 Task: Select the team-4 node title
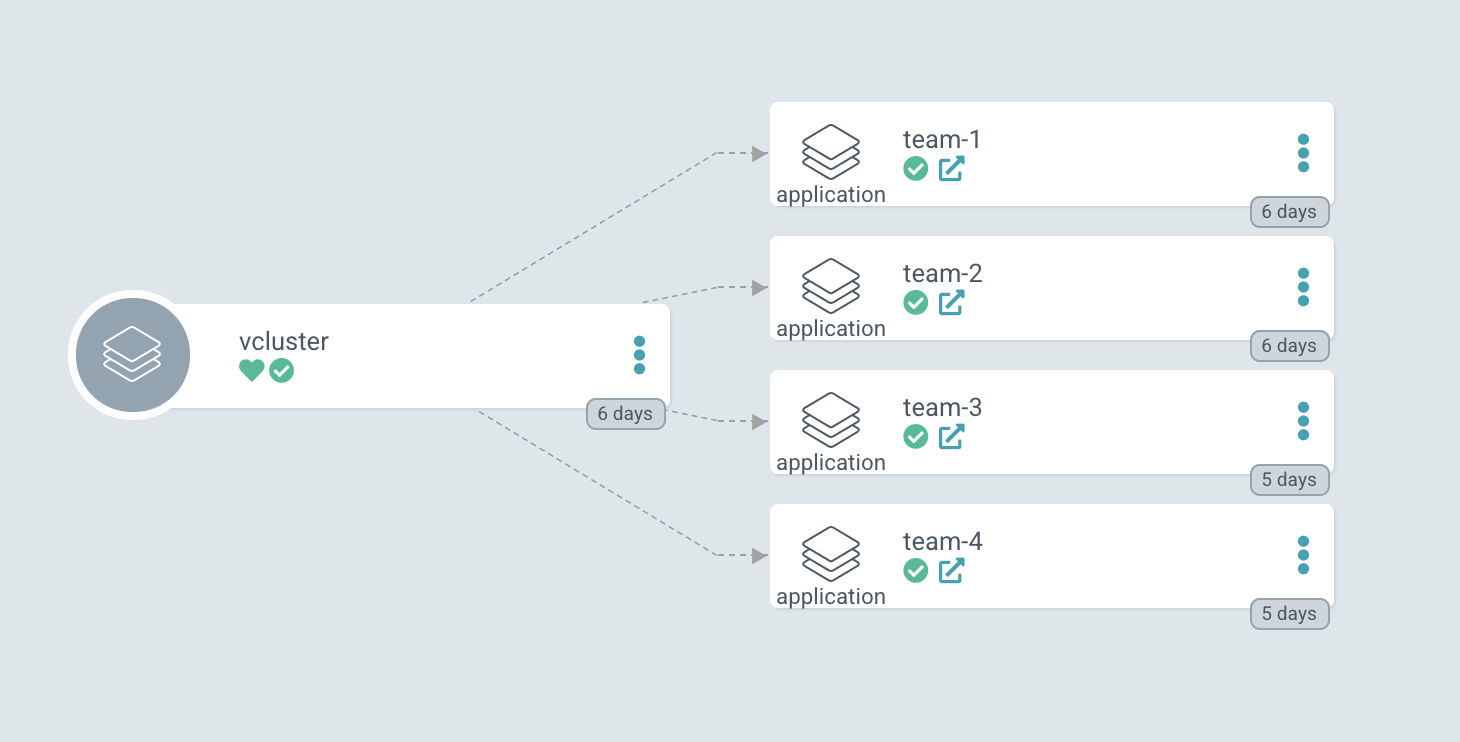click(x=943, y=541)
